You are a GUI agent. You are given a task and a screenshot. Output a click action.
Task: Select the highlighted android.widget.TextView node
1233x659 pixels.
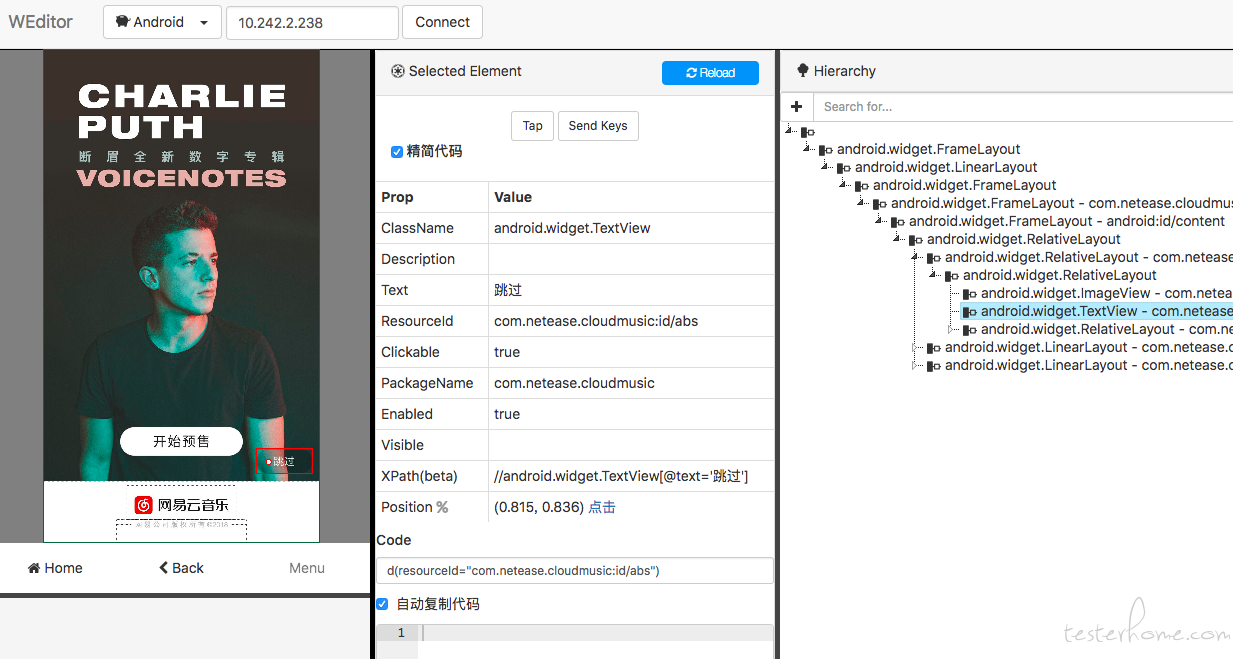pyautogui.click(x=1097, y=311)
